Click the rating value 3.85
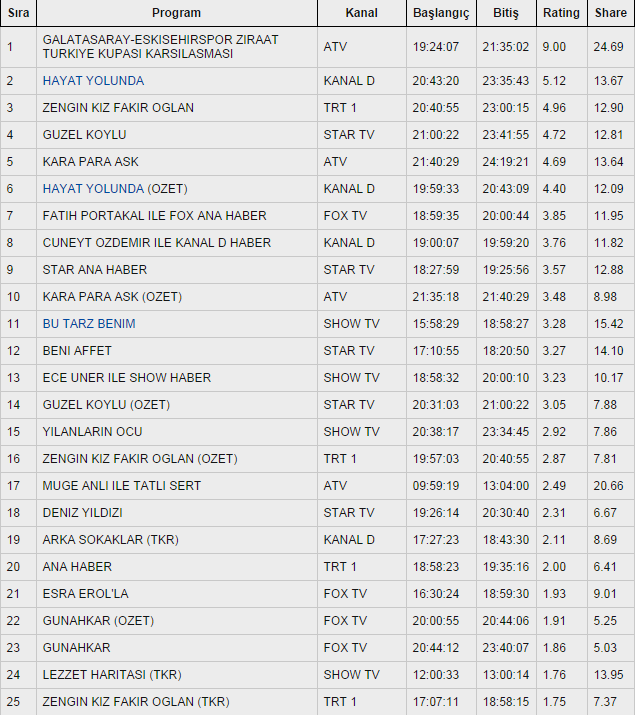This screenshot has height=715, width=635. [x=554, y=216]
